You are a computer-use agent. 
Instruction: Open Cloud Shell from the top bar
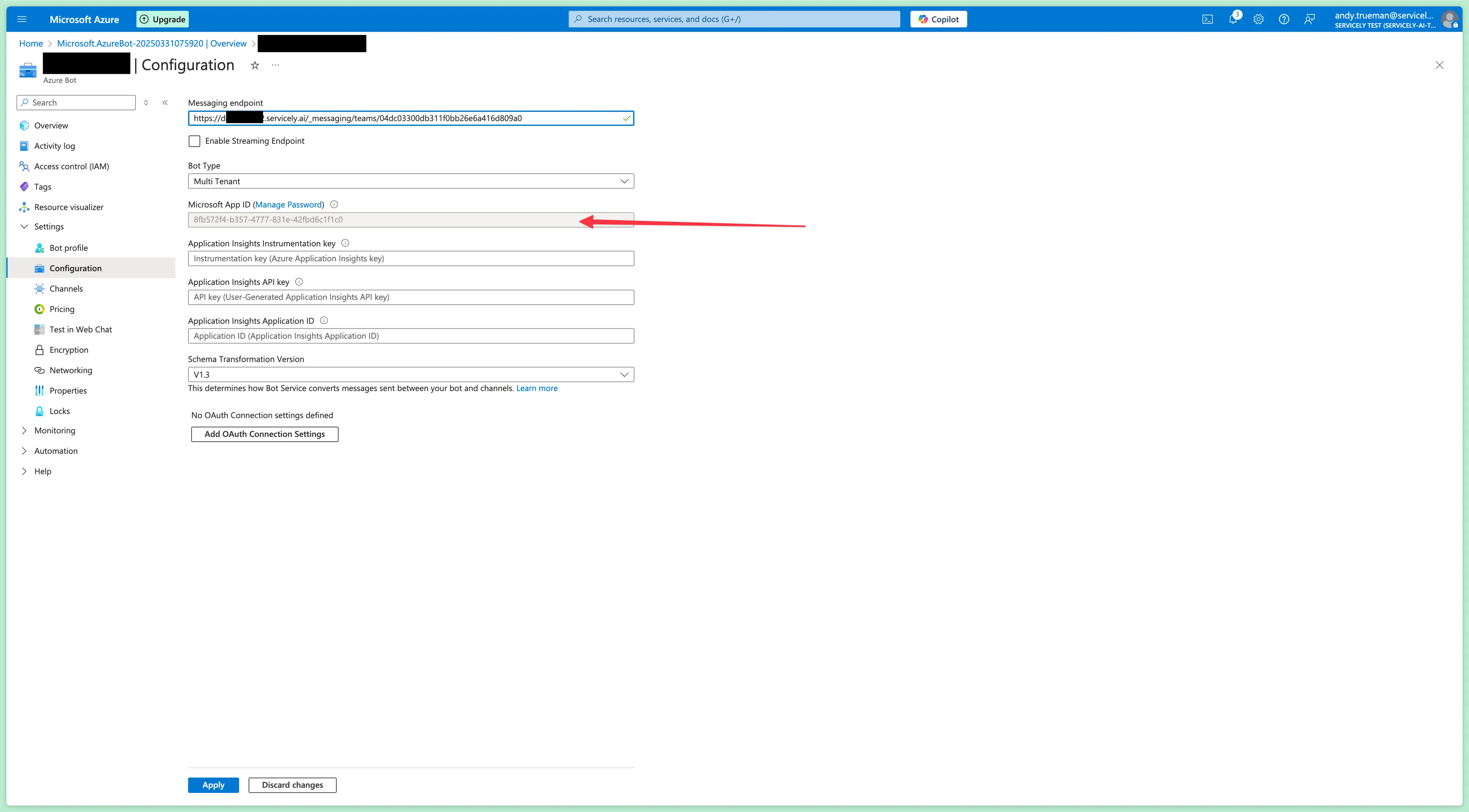pyautogui.click(x=1207, y=19)
